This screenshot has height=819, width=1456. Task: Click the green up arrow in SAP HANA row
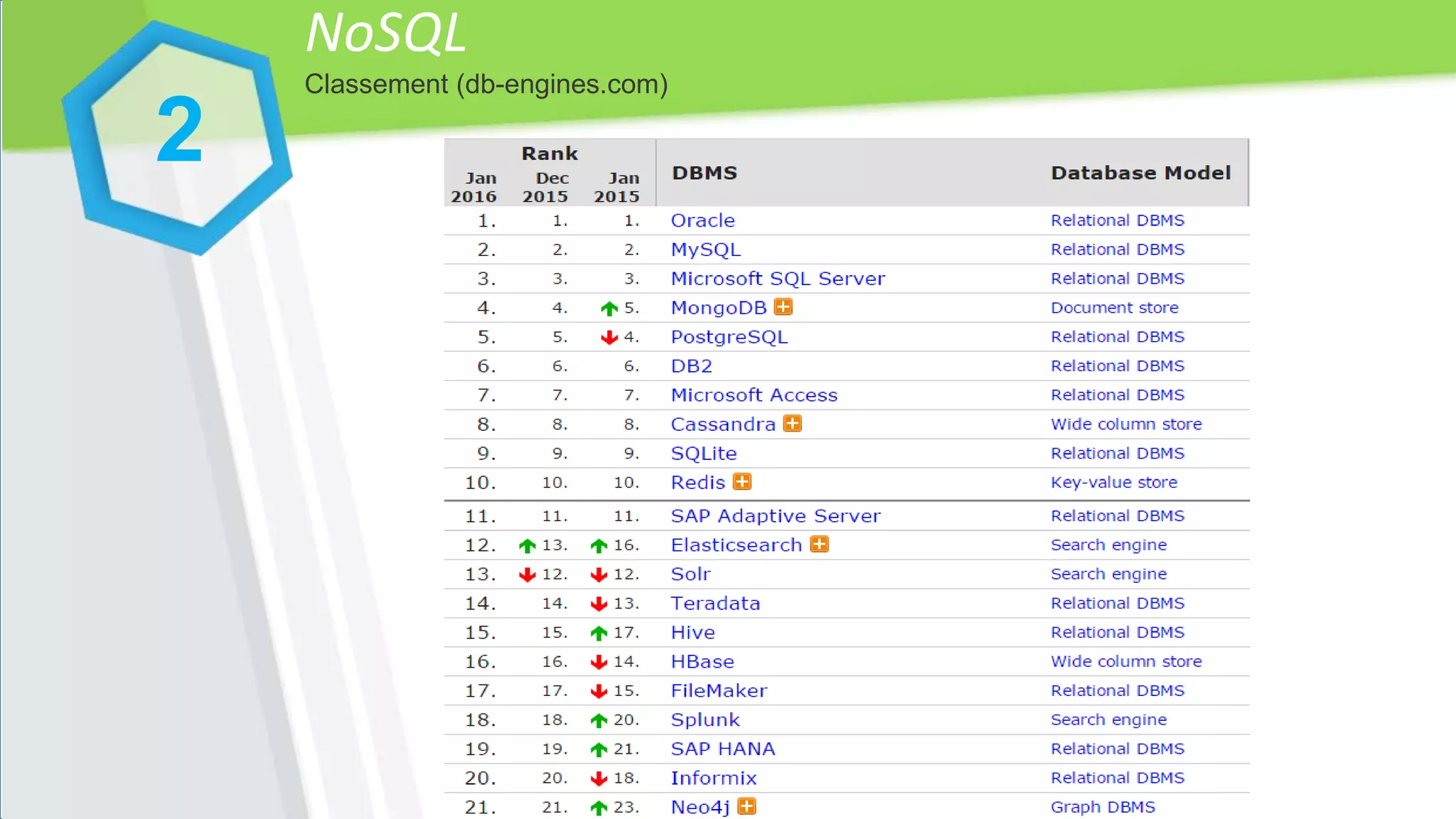pos(599,749)
